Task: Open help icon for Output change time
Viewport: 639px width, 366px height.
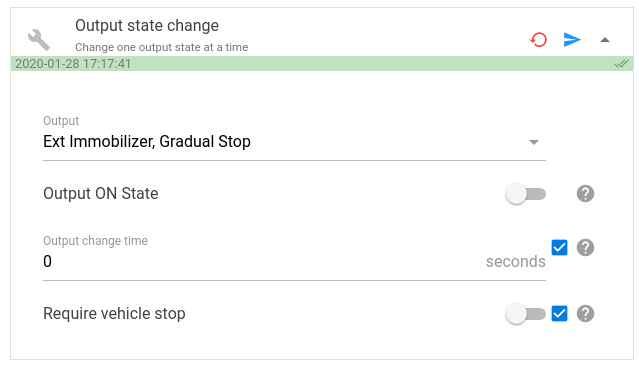Action: pyautogui.click(x=585, y=247)
